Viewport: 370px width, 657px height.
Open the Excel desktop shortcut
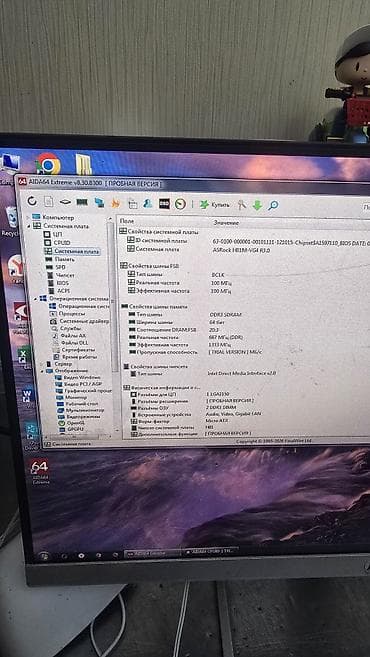[24, 356]
